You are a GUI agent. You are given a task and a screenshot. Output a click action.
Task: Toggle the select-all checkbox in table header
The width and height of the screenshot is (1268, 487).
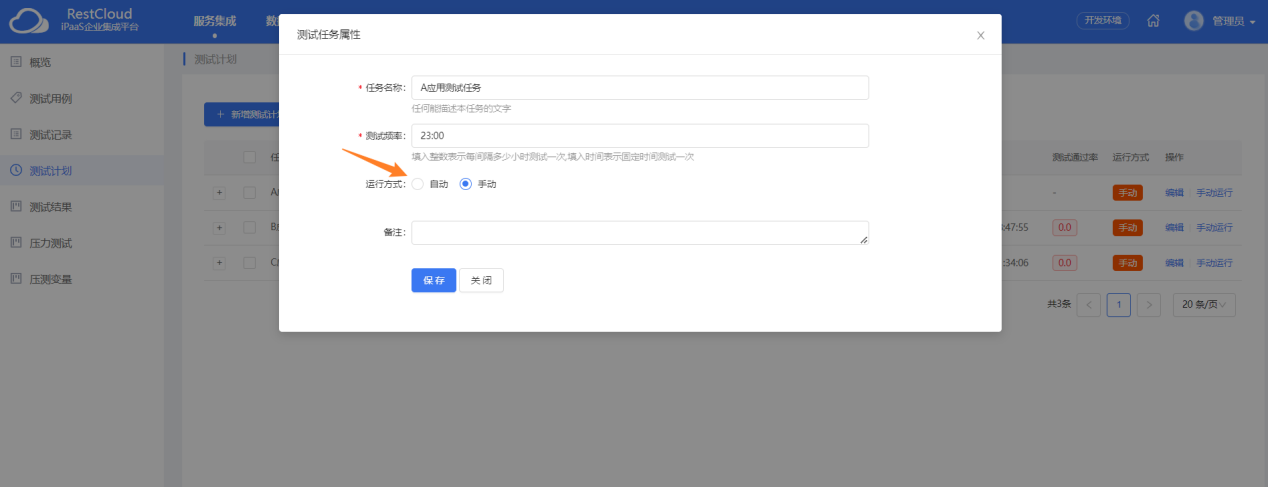tap(250, 157)
